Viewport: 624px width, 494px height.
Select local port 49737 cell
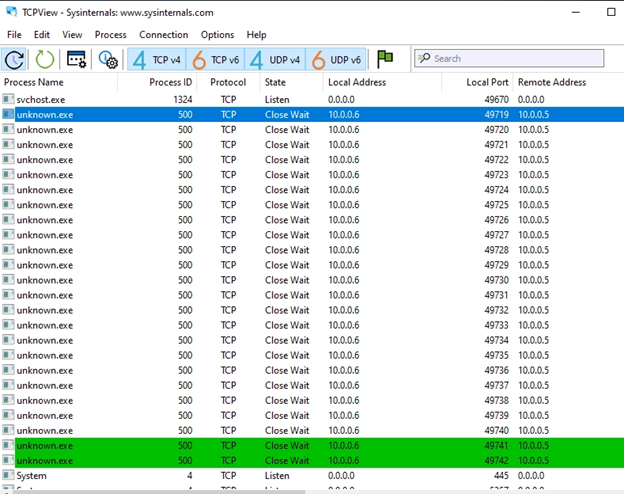(496, 385)
